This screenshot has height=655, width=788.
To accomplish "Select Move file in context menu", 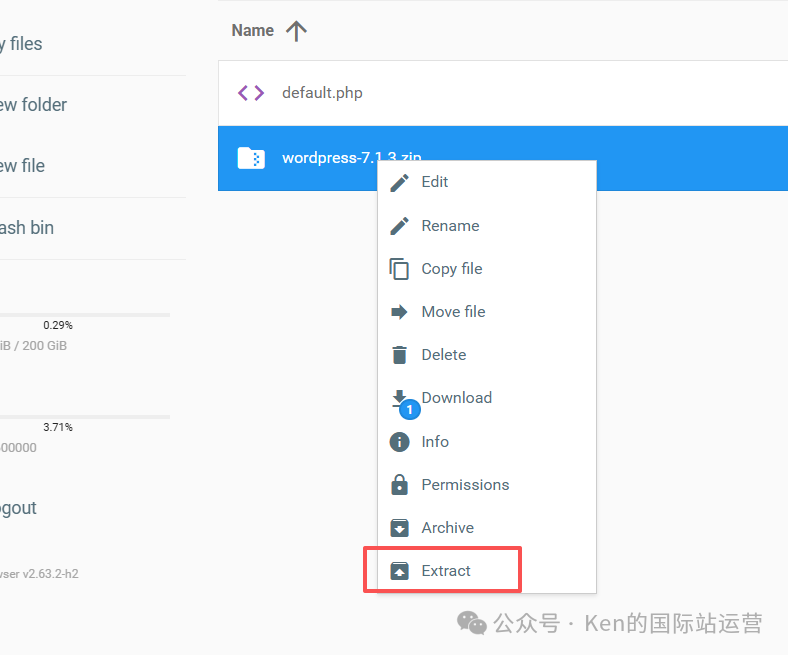I will coord(487,312).
